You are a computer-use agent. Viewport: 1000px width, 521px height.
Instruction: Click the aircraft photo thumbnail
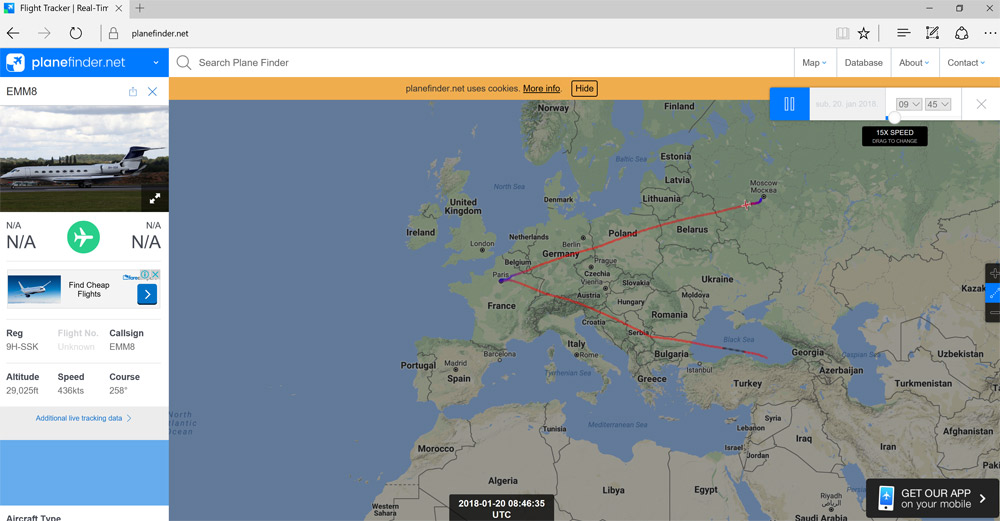[x=84, y=158]
